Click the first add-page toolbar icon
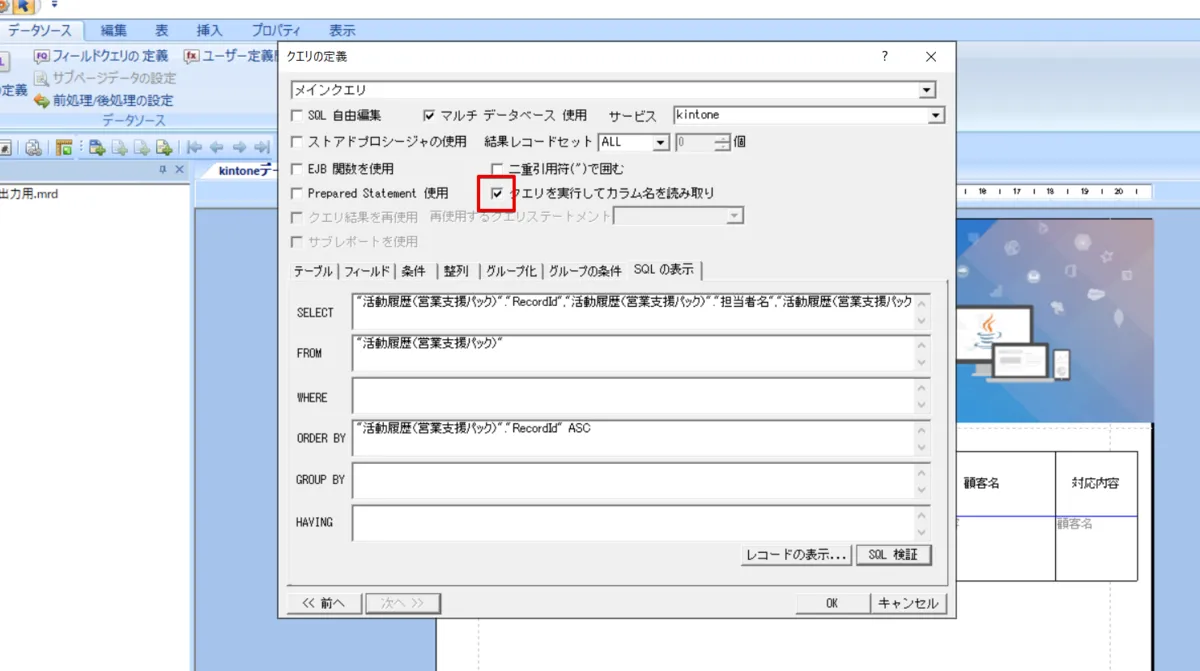The height and width of the screenshot is (671, 1200). coord(97,148)
